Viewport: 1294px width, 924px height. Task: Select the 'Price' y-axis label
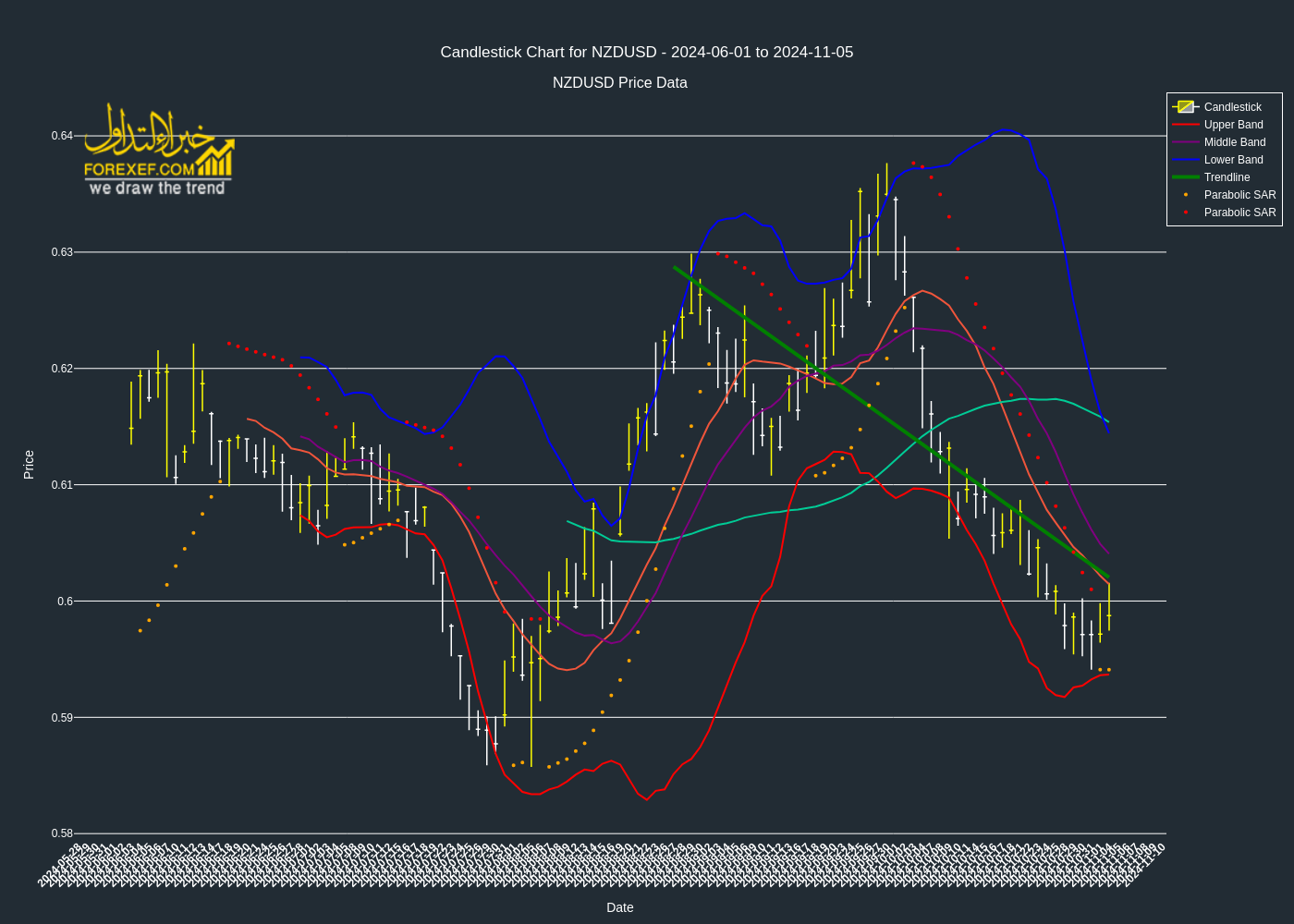[29, 465]
